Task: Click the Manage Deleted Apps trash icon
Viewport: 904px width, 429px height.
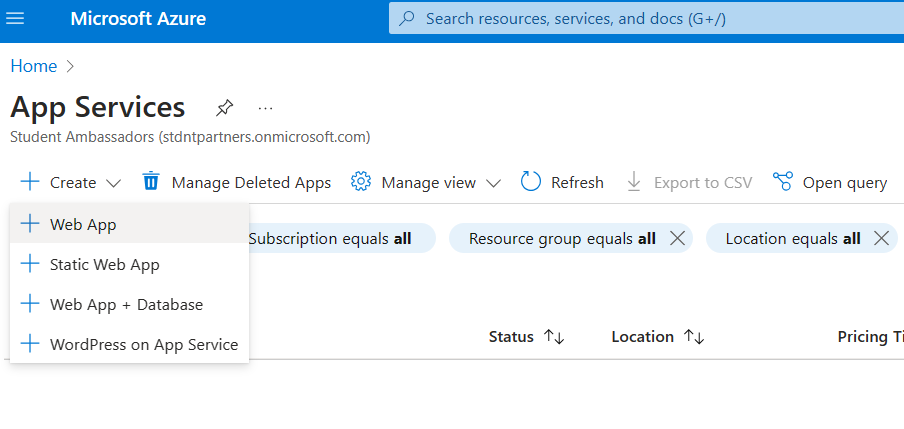Action: click(151, 182)
